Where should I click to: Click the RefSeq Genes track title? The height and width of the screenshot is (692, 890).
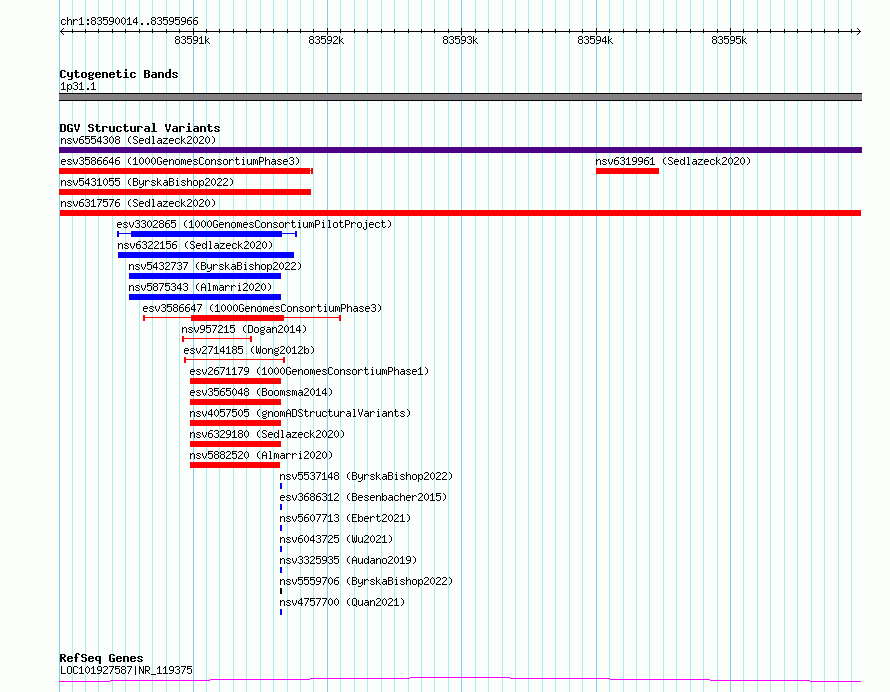tap(101, 658)
